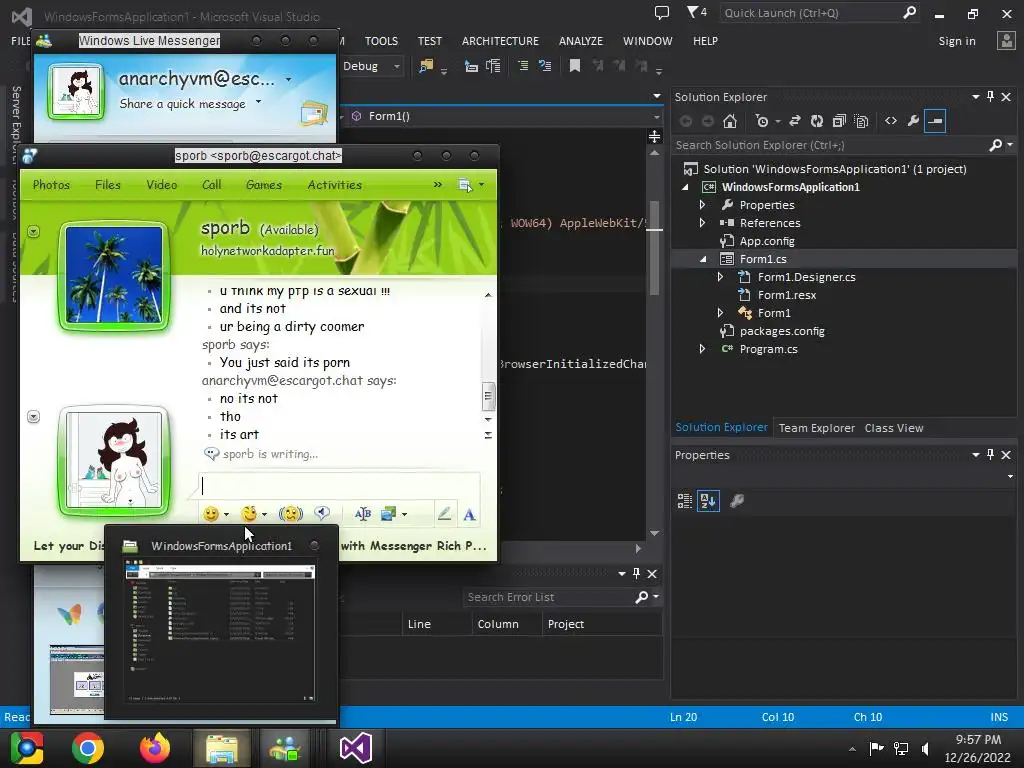1024x768 pixels.
Task: Expand the Properties node in Solution Explorer
Action: 702,205
